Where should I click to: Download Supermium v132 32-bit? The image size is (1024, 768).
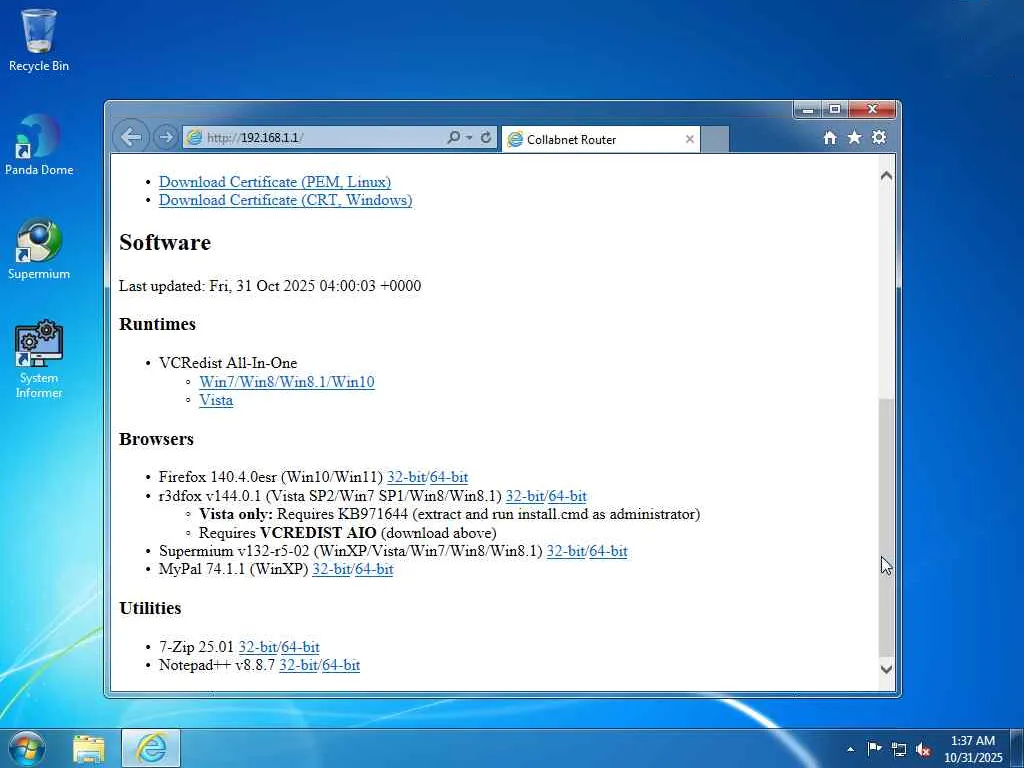pos(566,551)
